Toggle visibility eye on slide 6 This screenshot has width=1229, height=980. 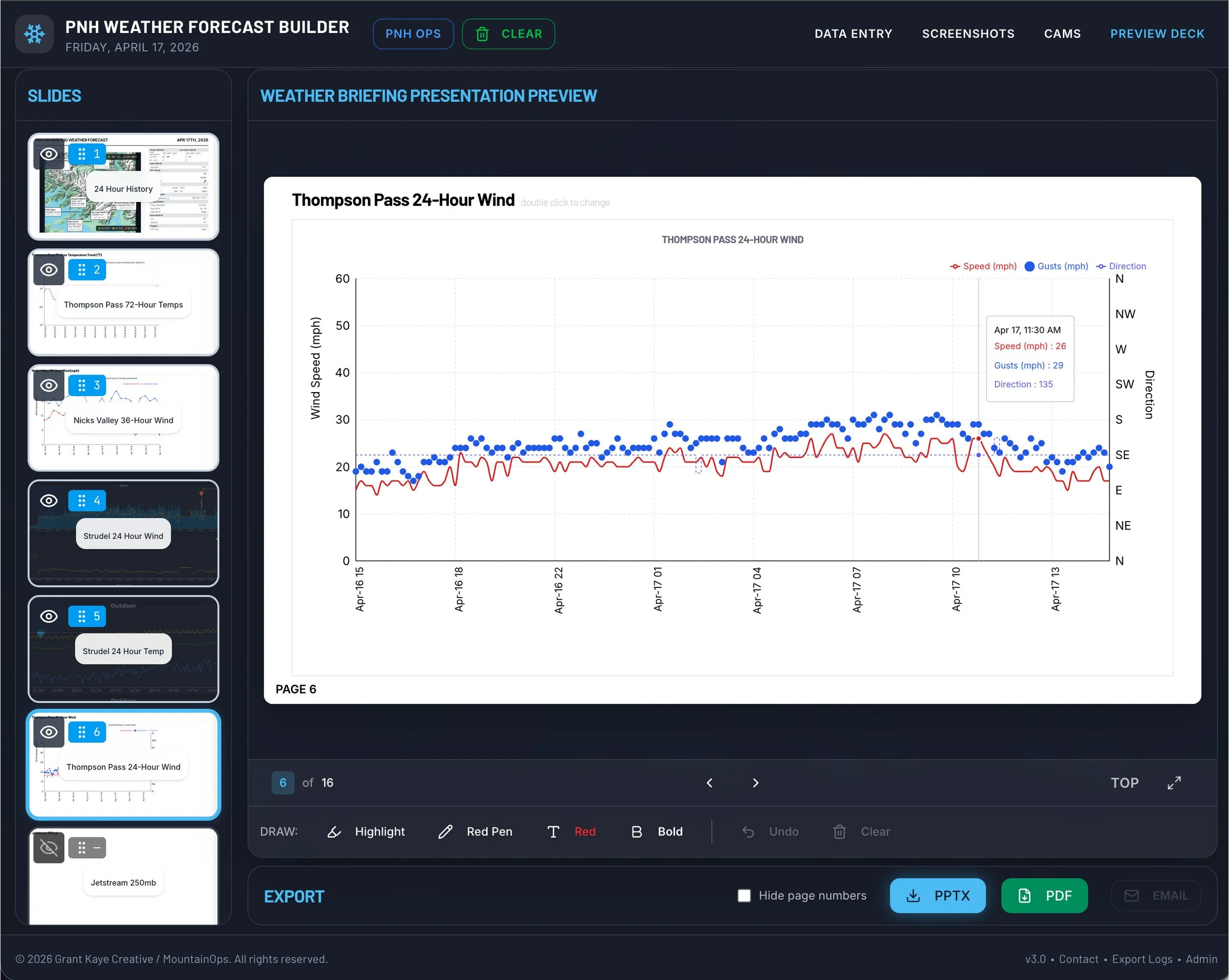(x=49, y=732)
